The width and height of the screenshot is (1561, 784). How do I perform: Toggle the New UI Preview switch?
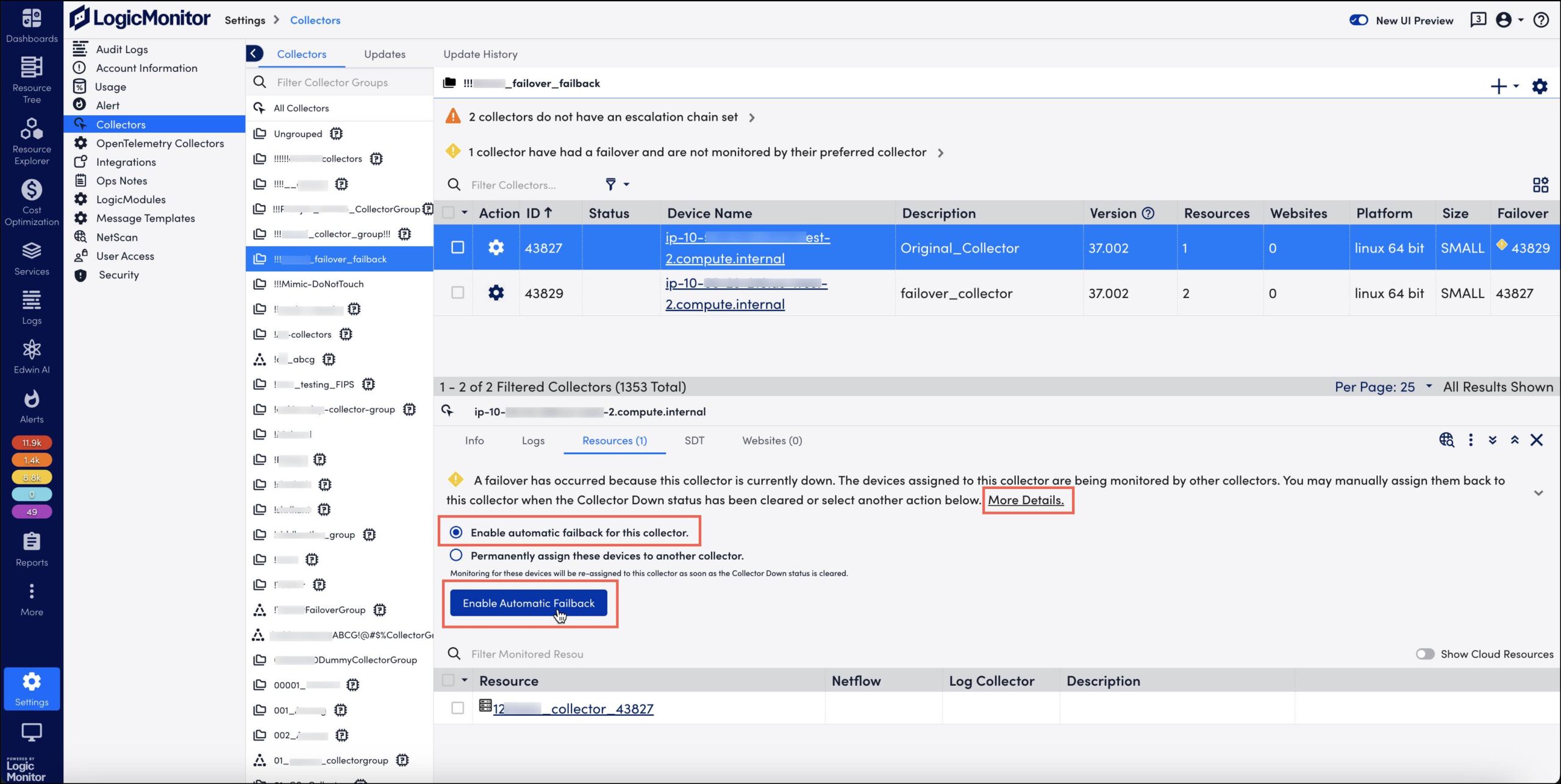pos(1359,20)
